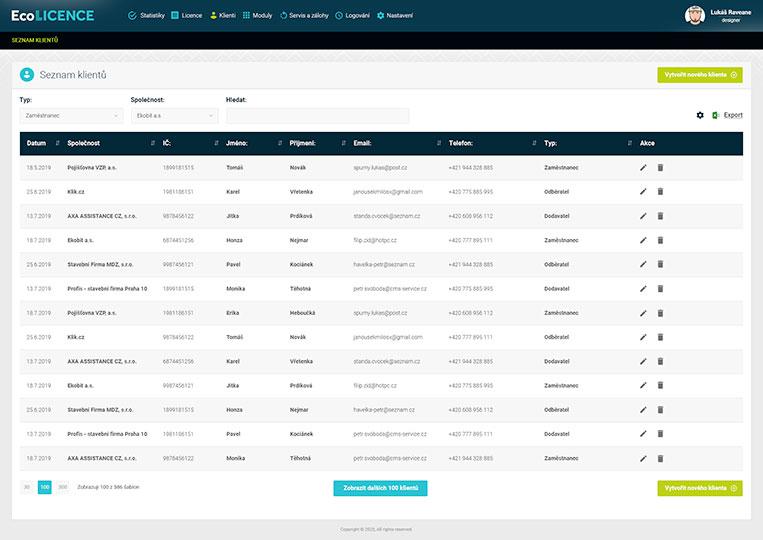This screenshot has height=540, width=763.
Task: Open the Statistiky menu item
Action: pyautogui.click(x=147, y=16)
